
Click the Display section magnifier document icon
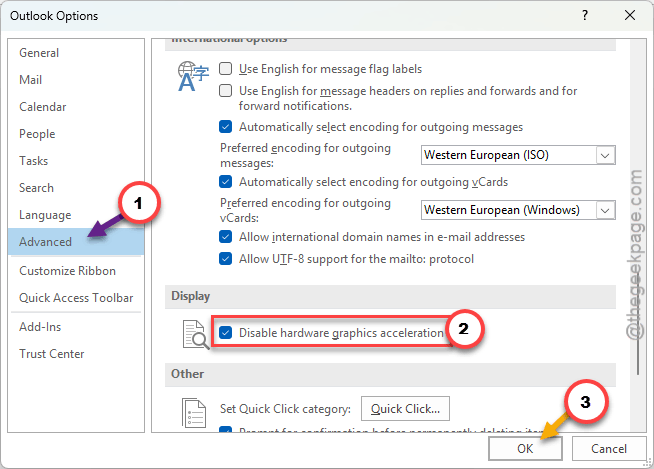(196, 334)
